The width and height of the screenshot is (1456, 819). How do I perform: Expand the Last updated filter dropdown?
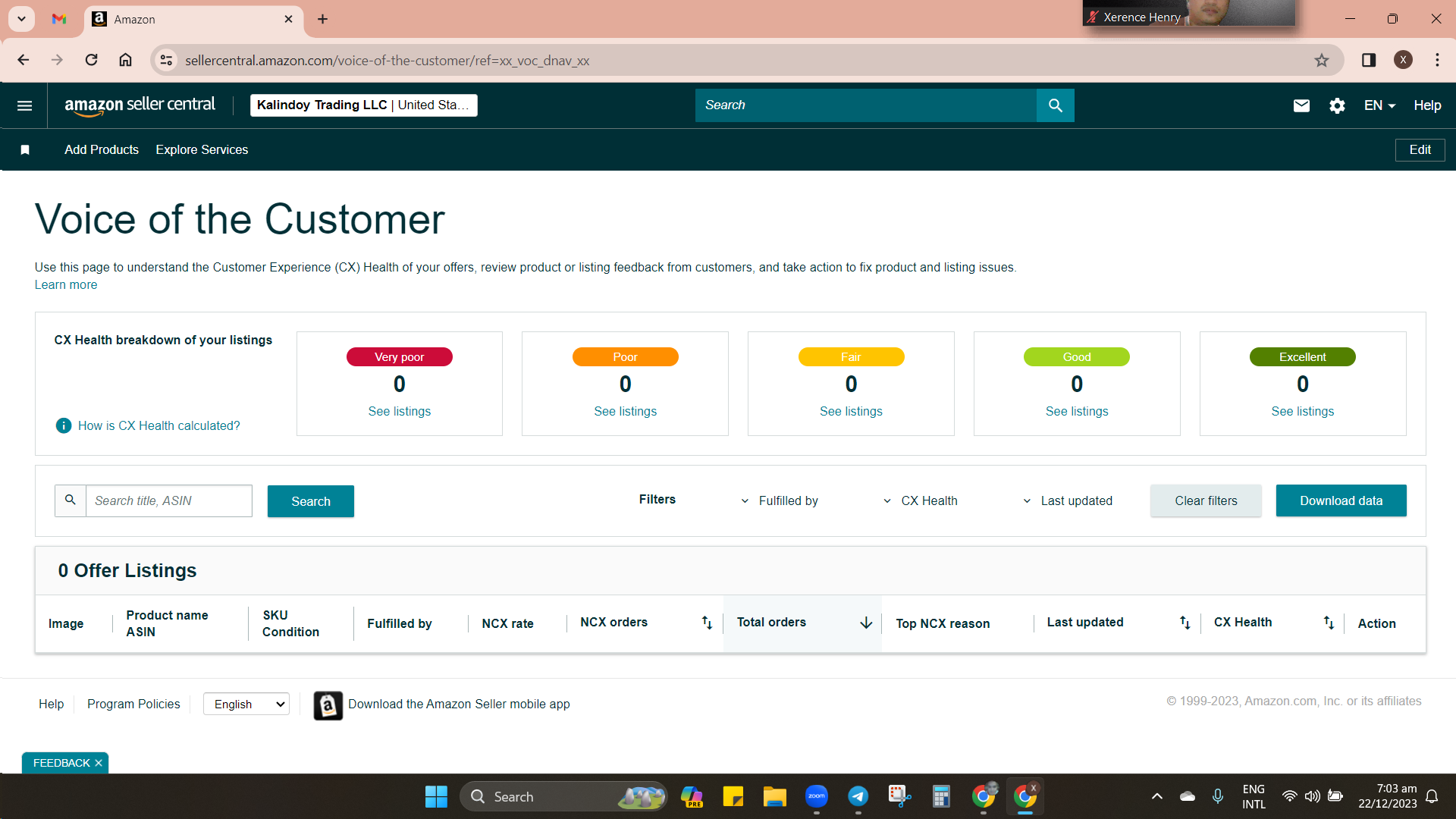(x=1068, y=500)
